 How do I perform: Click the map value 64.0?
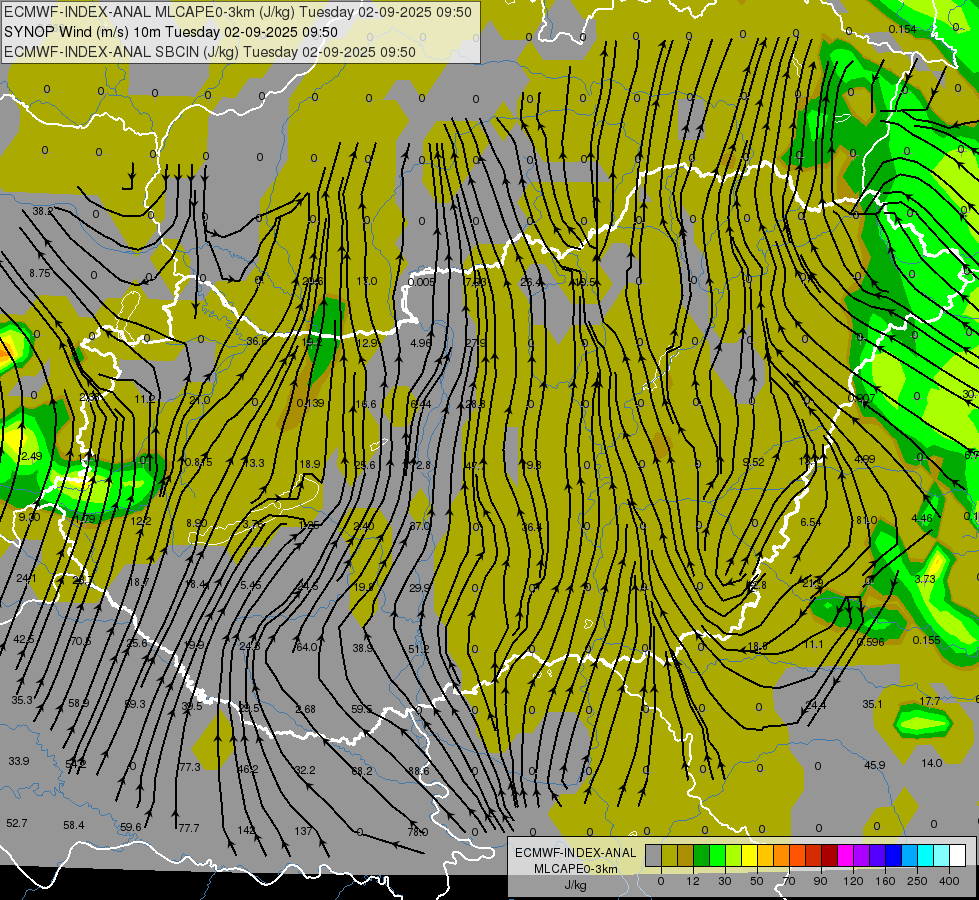(307, 647)
